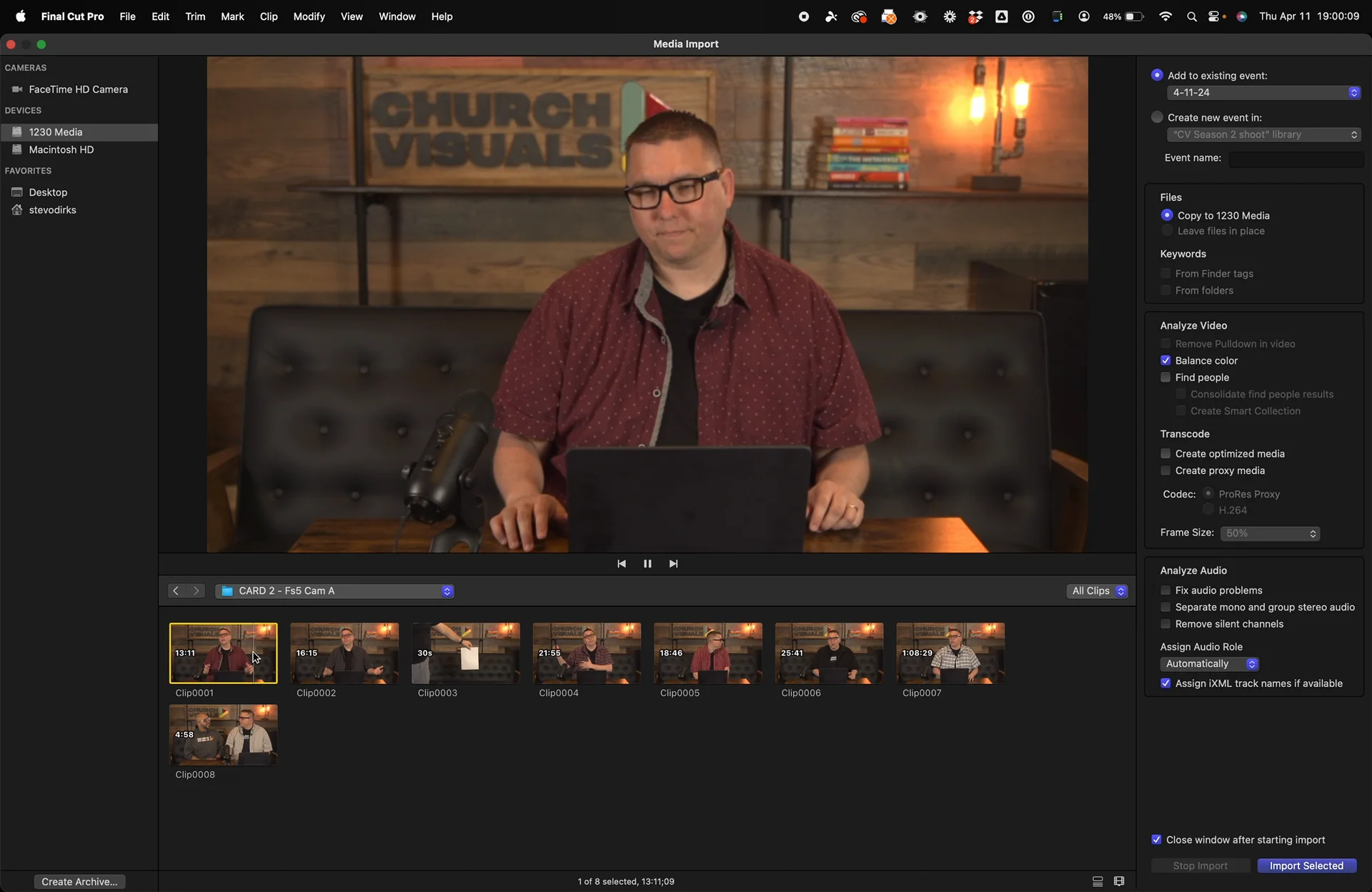Screen dimensions: 1372x892
Task: Go back in folder navigation
Action: (x=176, y=591)
